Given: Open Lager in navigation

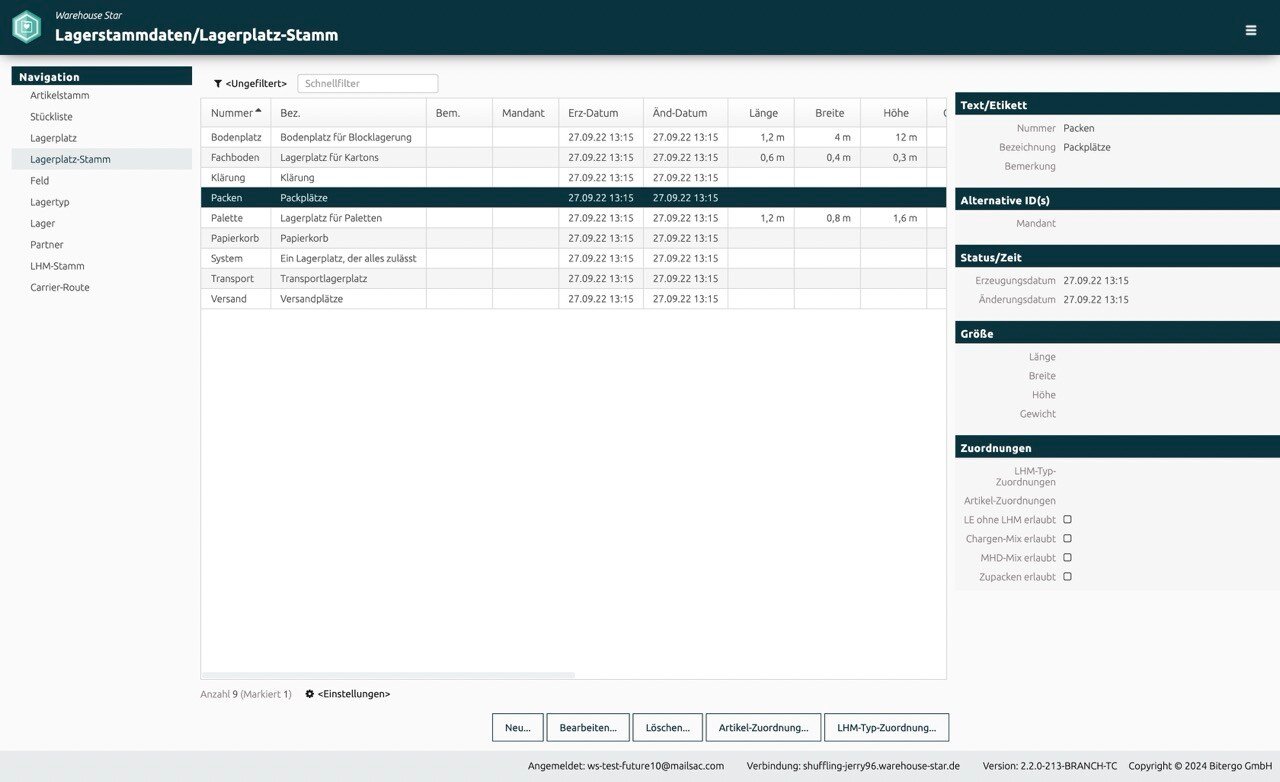Looking at the screenshot, I should tap(102, 223).
